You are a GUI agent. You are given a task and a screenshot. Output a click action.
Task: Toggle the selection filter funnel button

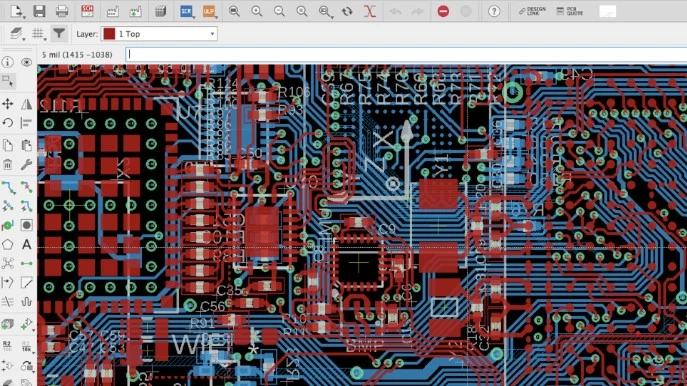[x=59, y=33]
